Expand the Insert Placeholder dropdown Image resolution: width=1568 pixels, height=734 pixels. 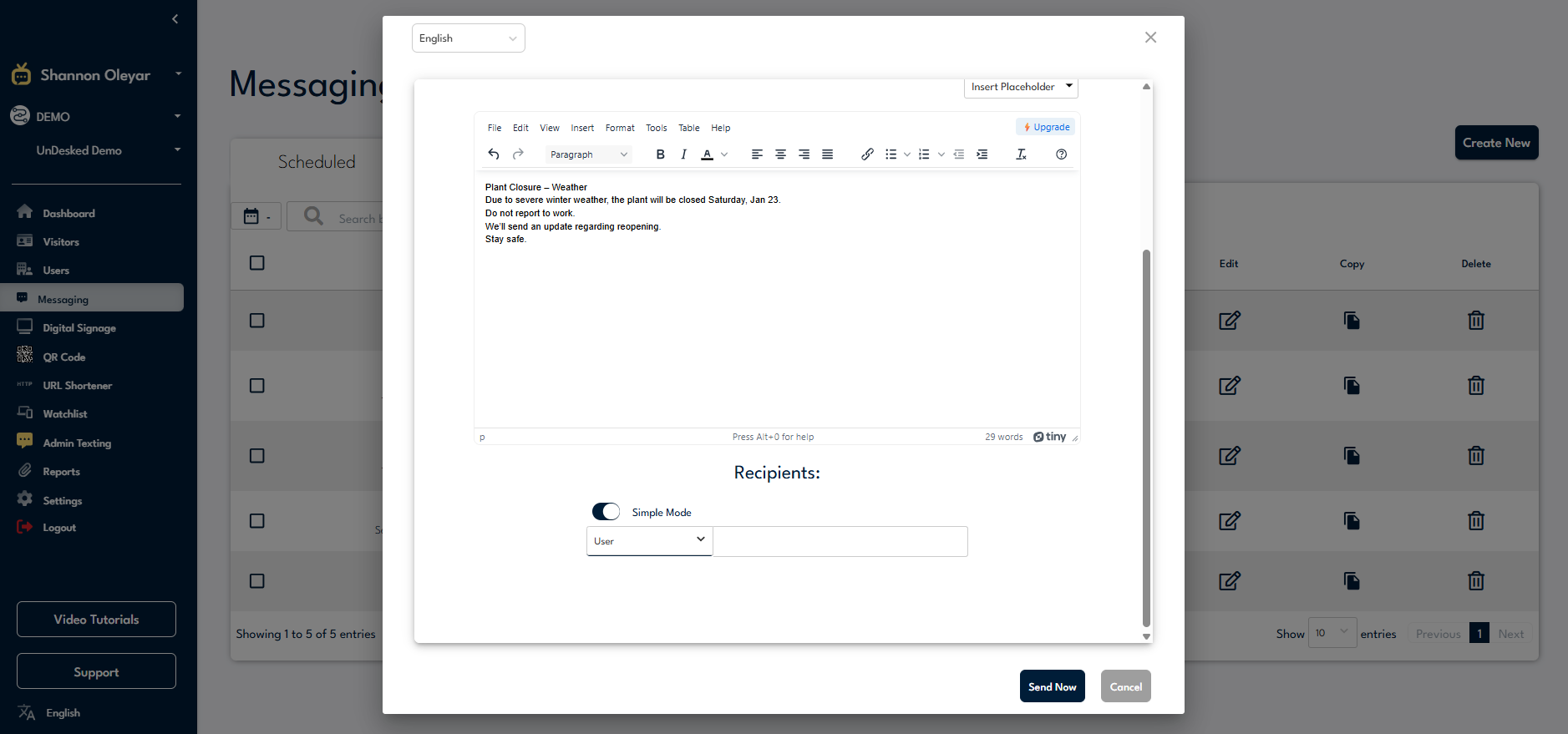[x=1020, y=87]
